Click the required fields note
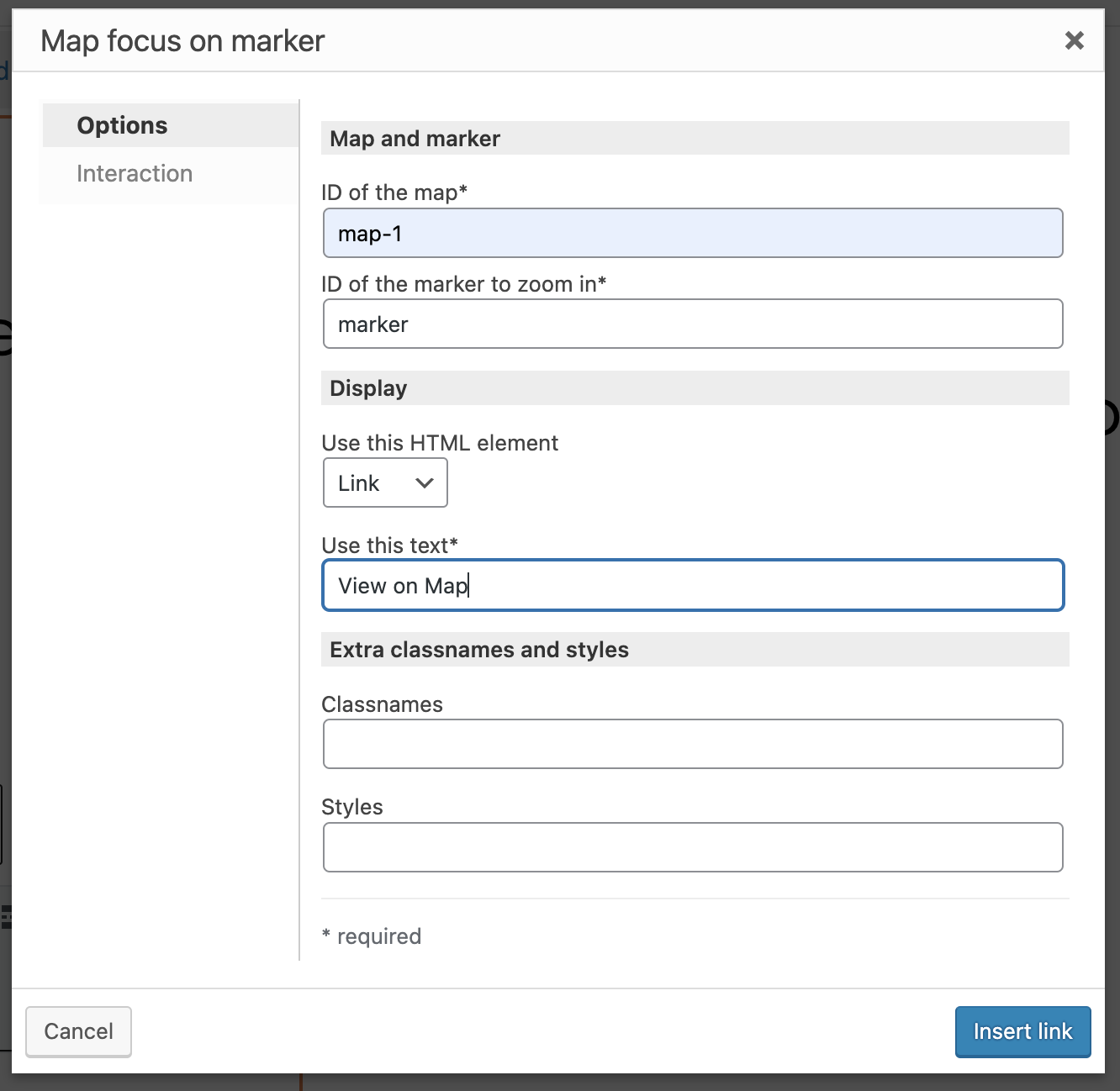The image size is (1120, 1091). 372,936
